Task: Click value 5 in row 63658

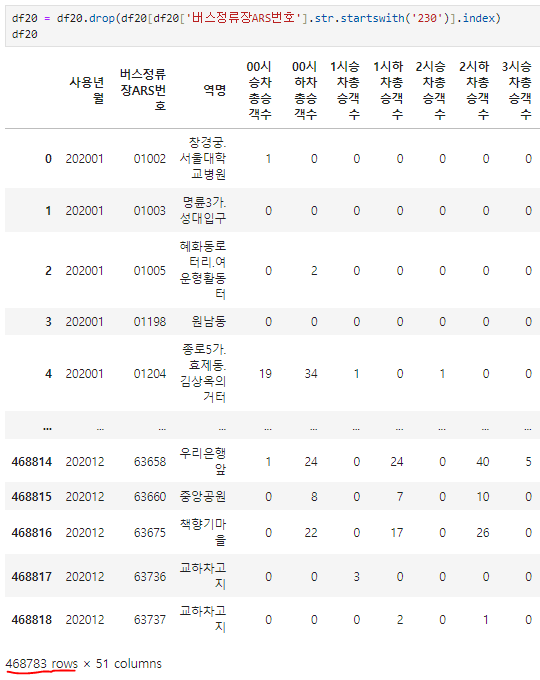Action: coord(528,461)
